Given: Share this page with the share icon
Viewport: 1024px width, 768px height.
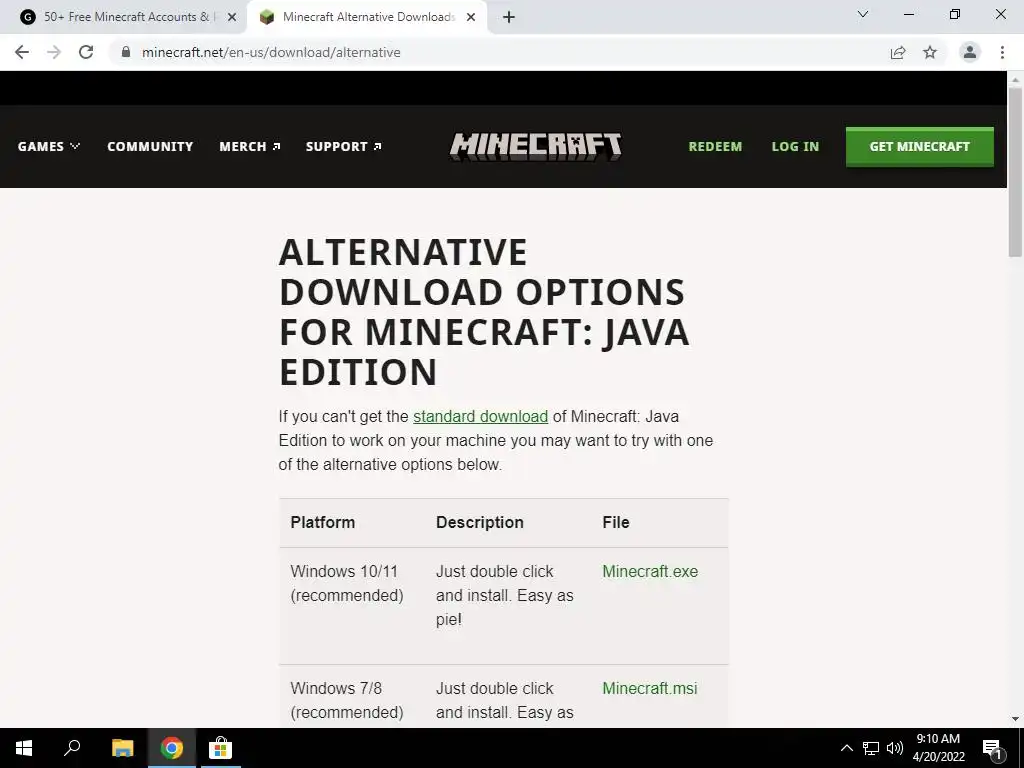Looking at the screenshot, I should (898, 52).
